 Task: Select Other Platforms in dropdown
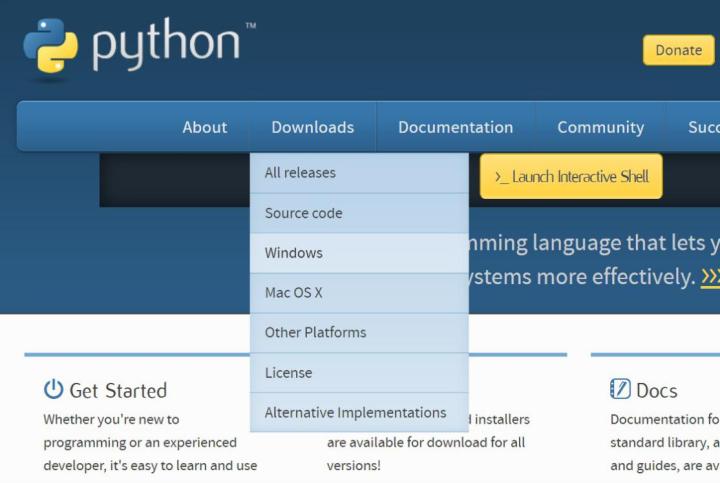(x=359, y=333)
